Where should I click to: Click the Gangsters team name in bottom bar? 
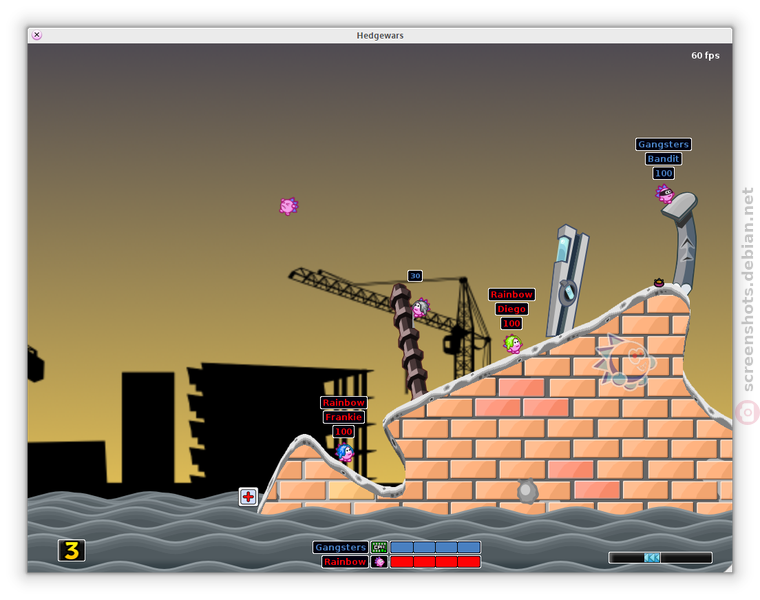341,547
